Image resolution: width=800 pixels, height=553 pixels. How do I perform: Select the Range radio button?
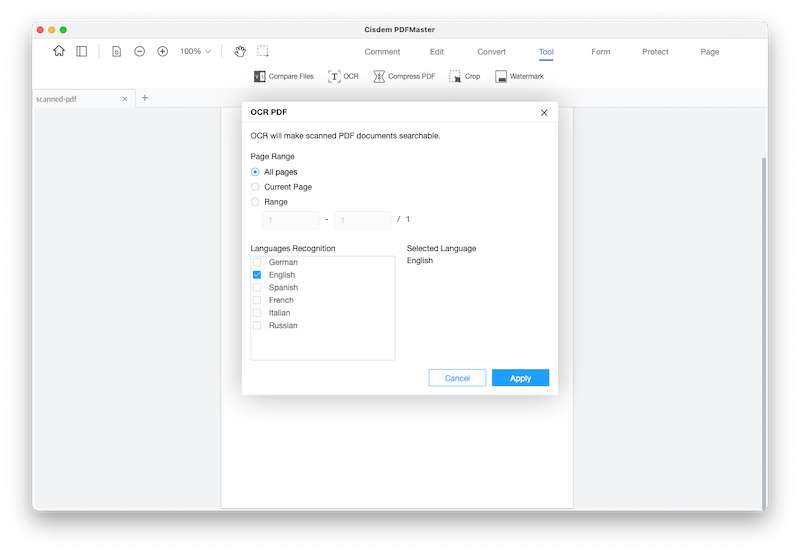[x=255, y=202]
